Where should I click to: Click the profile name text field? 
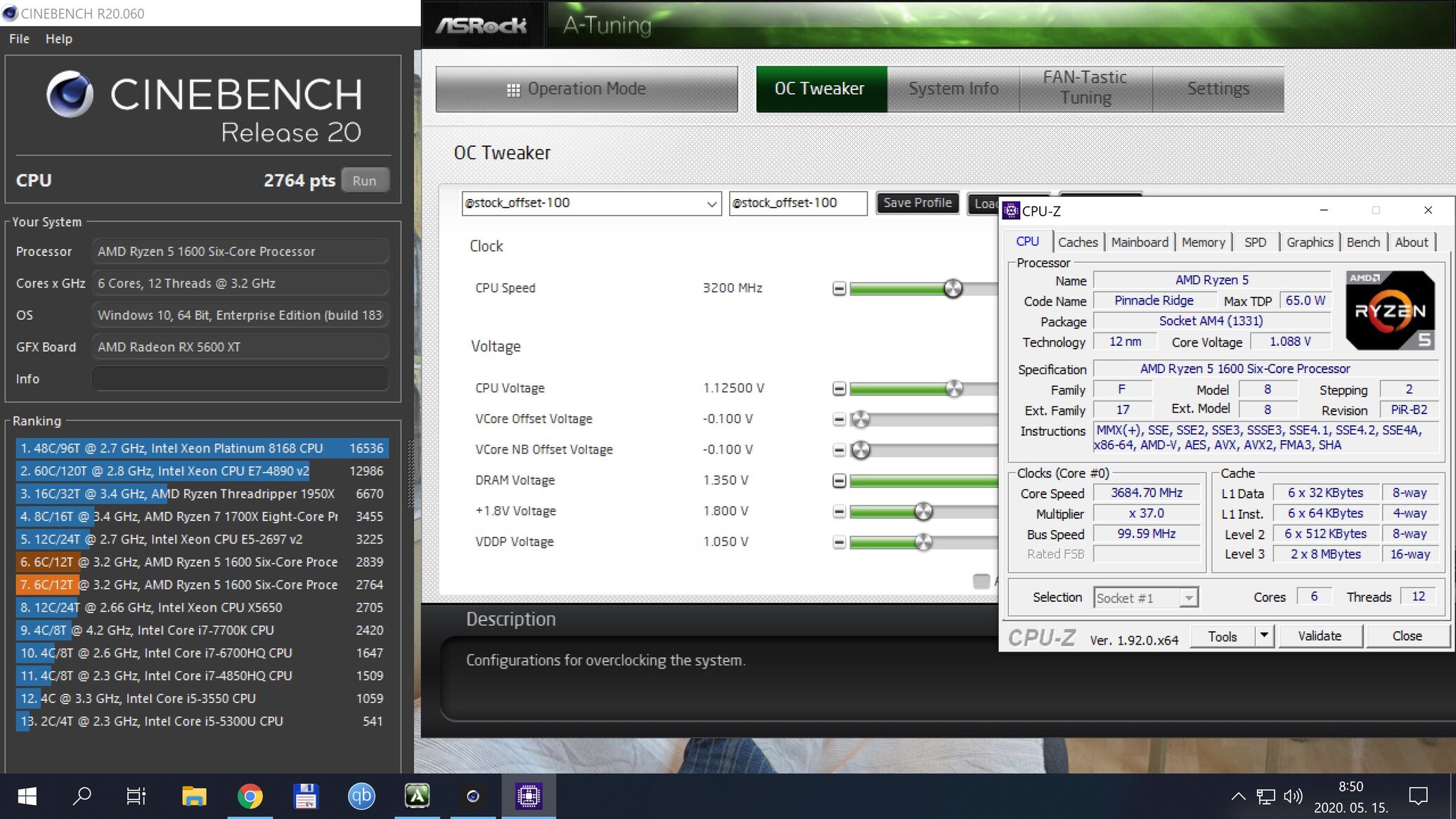pyautogui.click(x=798, y=203)
